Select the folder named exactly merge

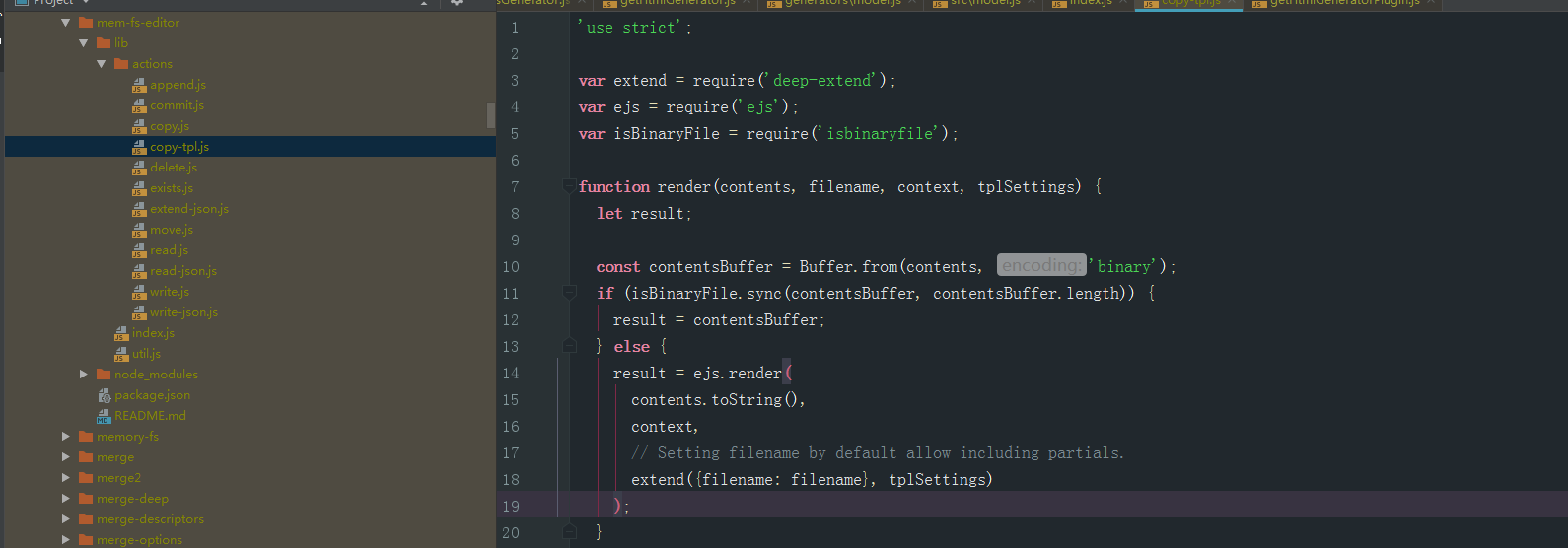115,457
